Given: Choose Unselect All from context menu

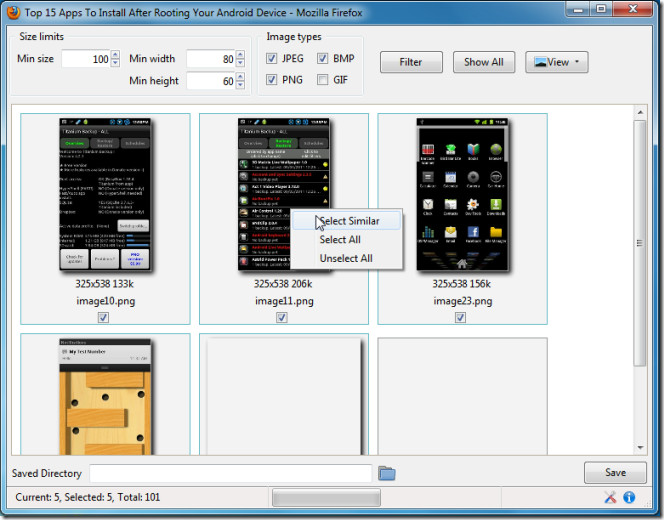Looking at the screenshot, I should pos(346,258).
